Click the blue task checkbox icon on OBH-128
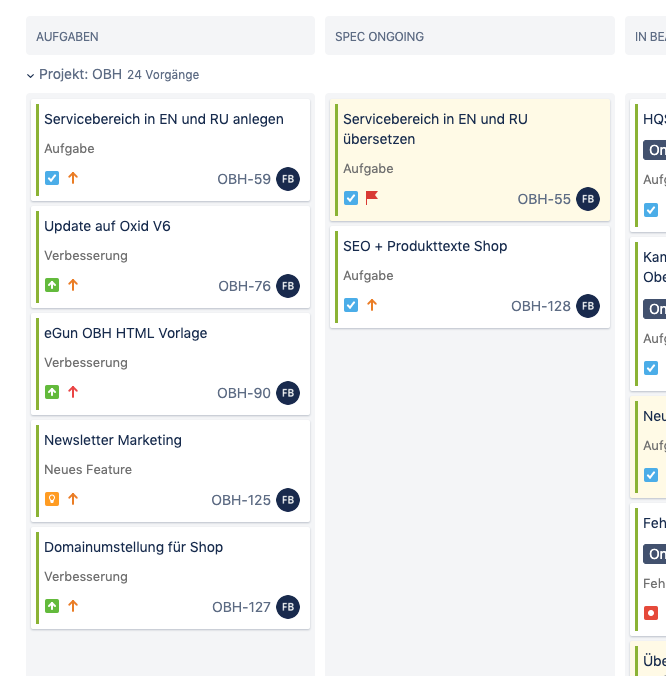The height and width of the screenshot is (676, 666). pos(351,305)
